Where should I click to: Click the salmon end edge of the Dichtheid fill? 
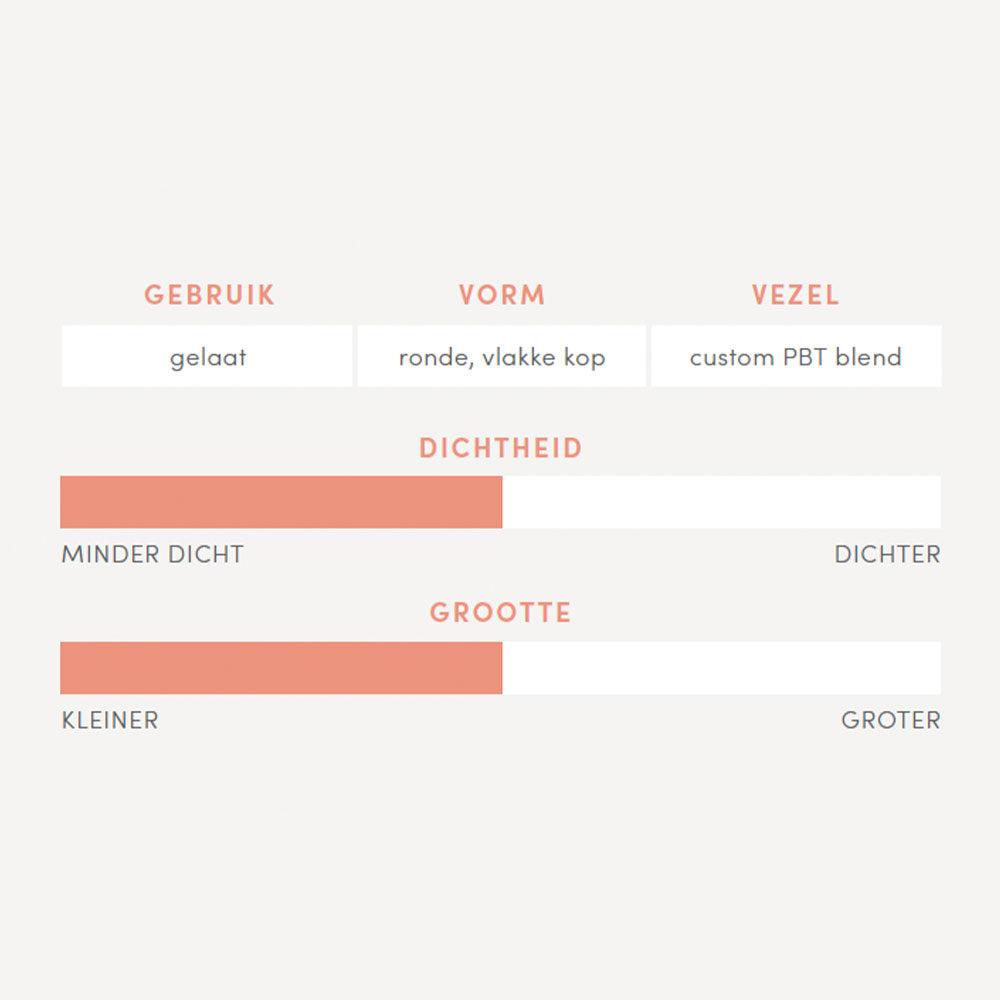point(501,502)
